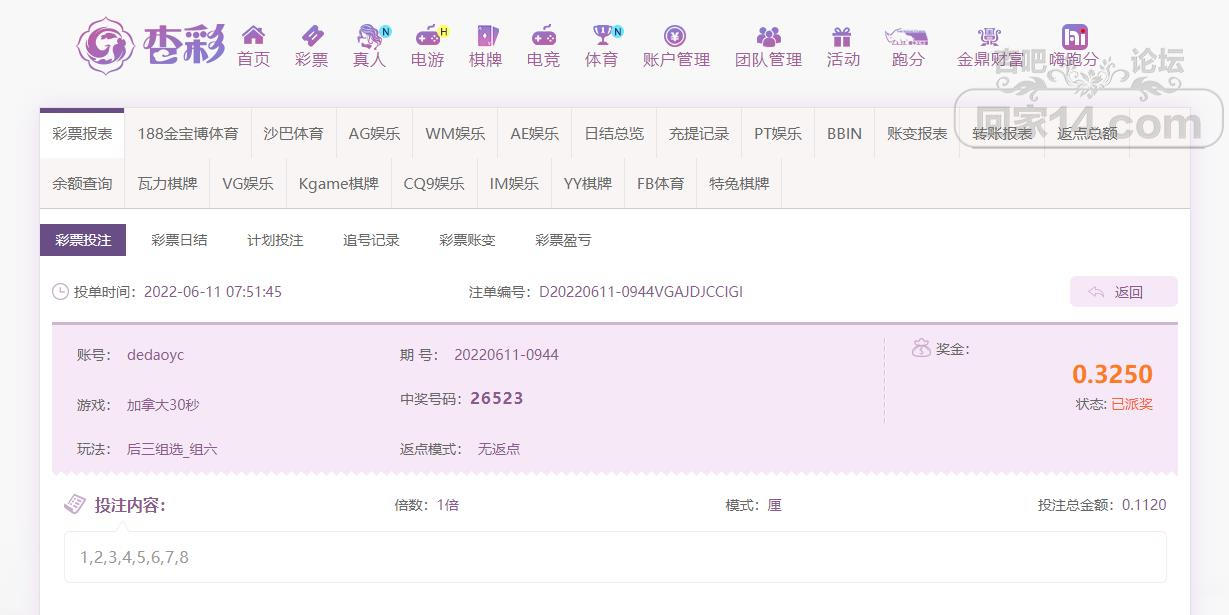The width and height of the screenshot is (1229, 615).
Task: Switch to the BBIN tab
Action: point(844,133)
